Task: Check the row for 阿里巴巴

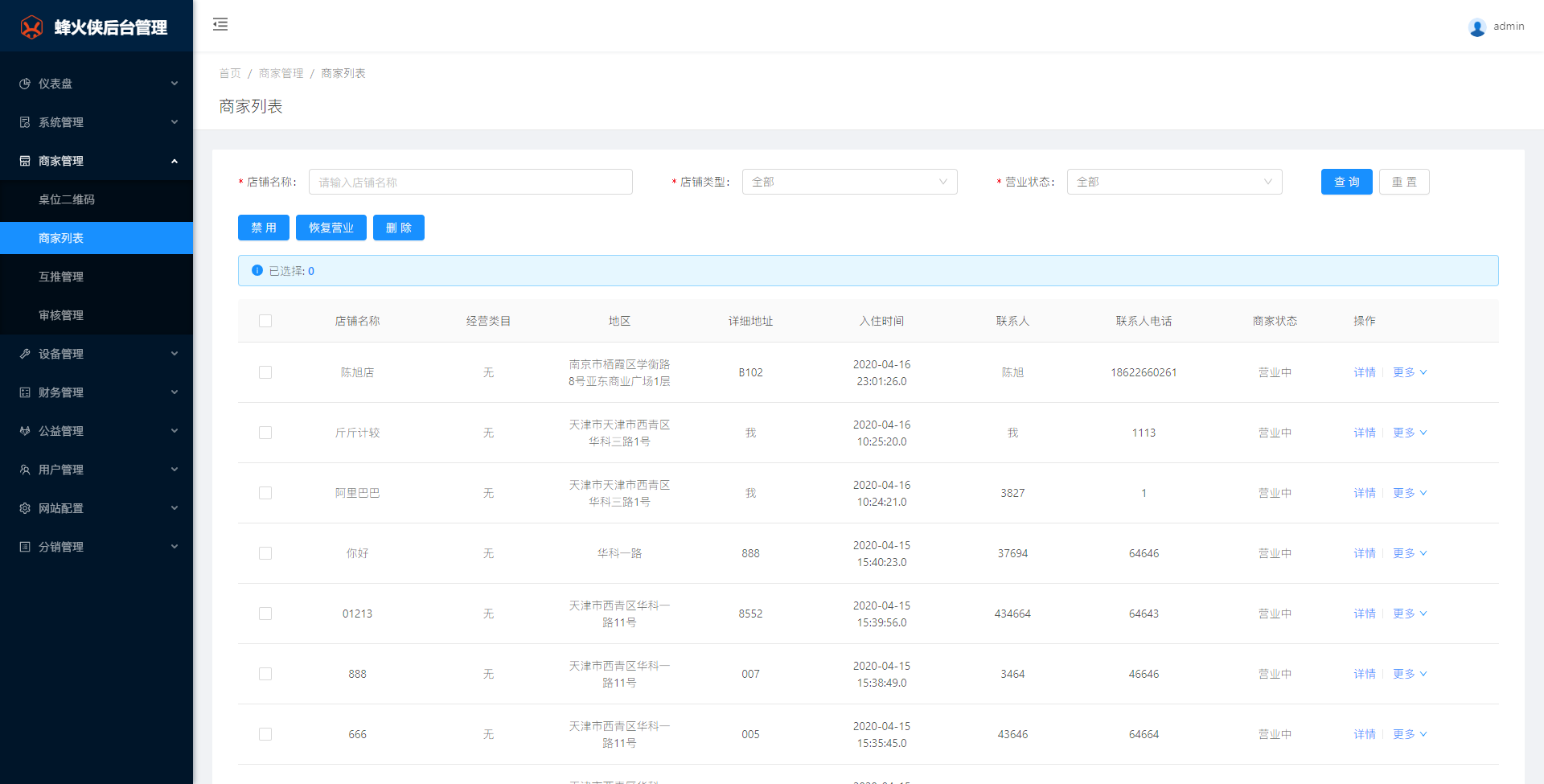Action: [265, 493]
